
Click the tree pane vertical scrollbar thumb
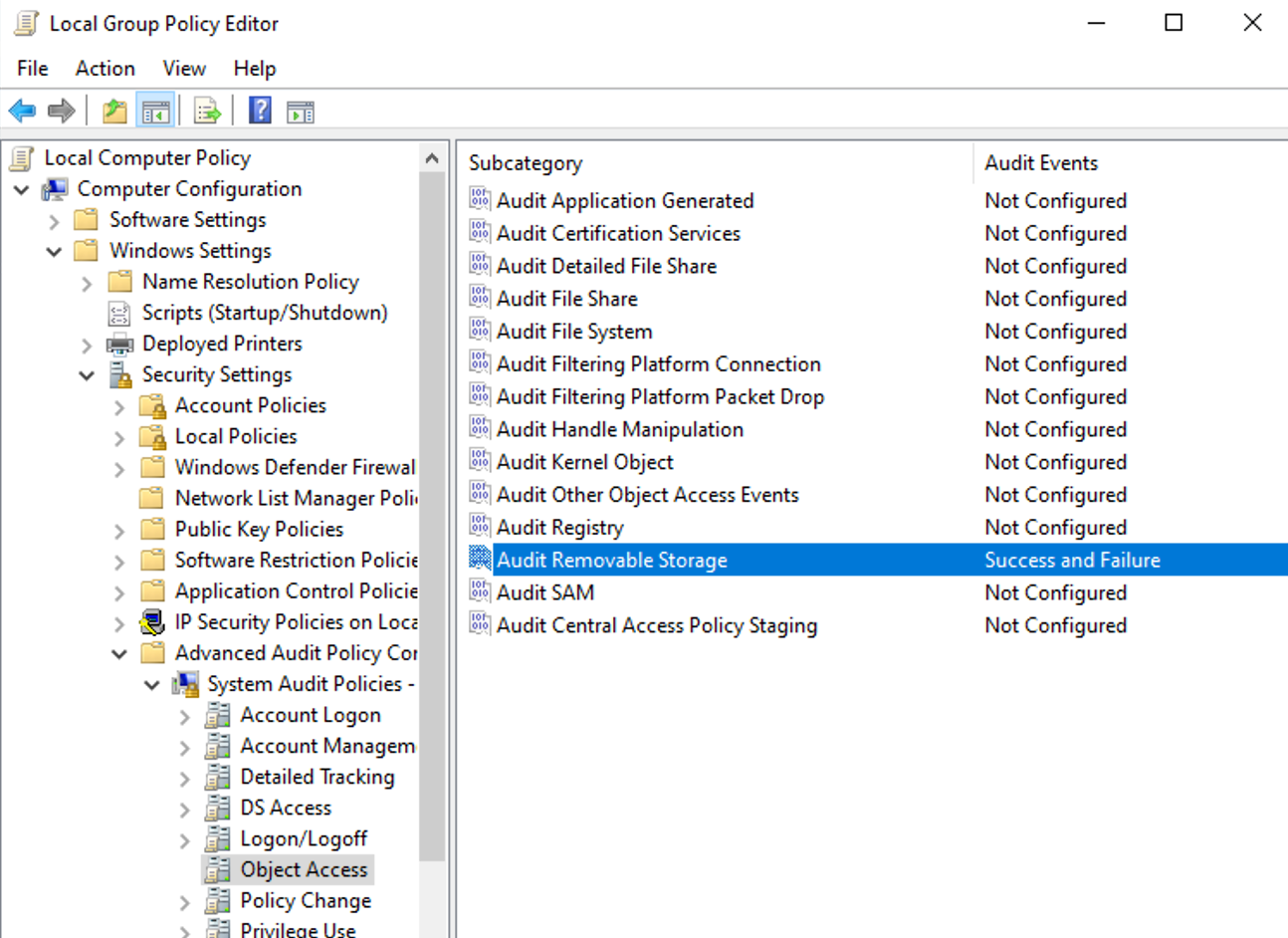(432, 516)
